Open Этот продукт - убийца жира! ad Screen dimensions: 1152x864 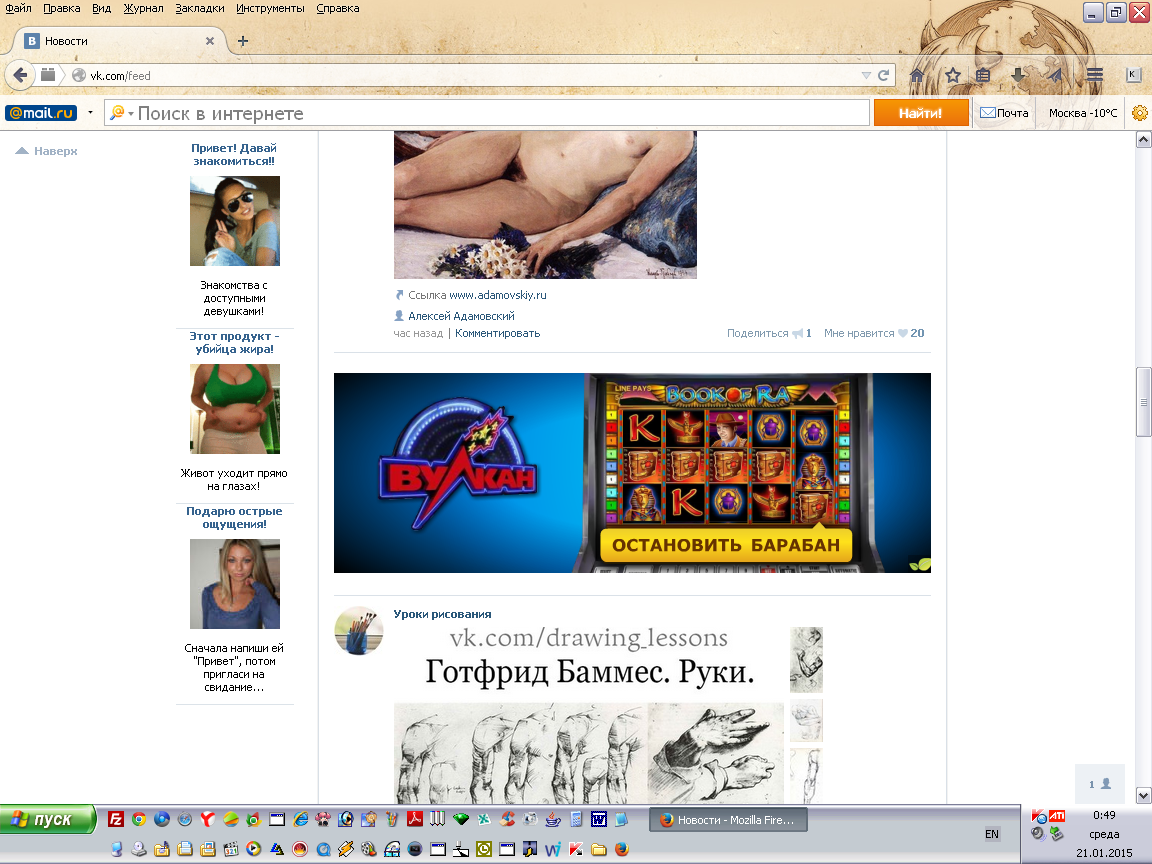tap(234, 342)
